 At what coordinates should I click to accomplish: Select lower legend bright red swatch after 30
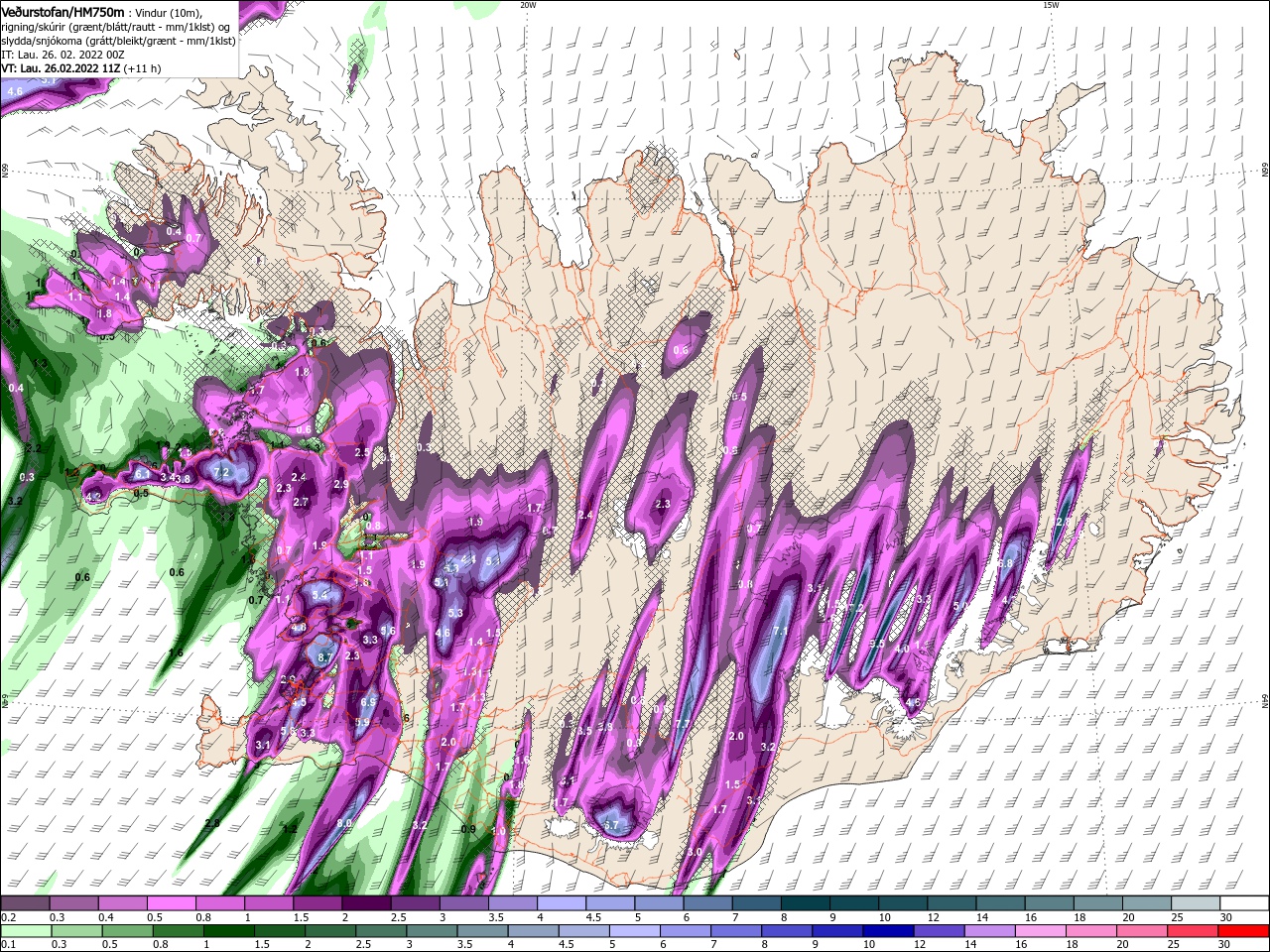pos(1243,931)
